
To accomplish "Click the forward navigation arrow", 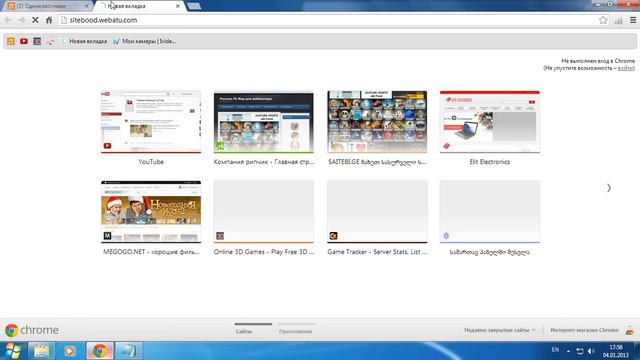I will coord(22,20).
